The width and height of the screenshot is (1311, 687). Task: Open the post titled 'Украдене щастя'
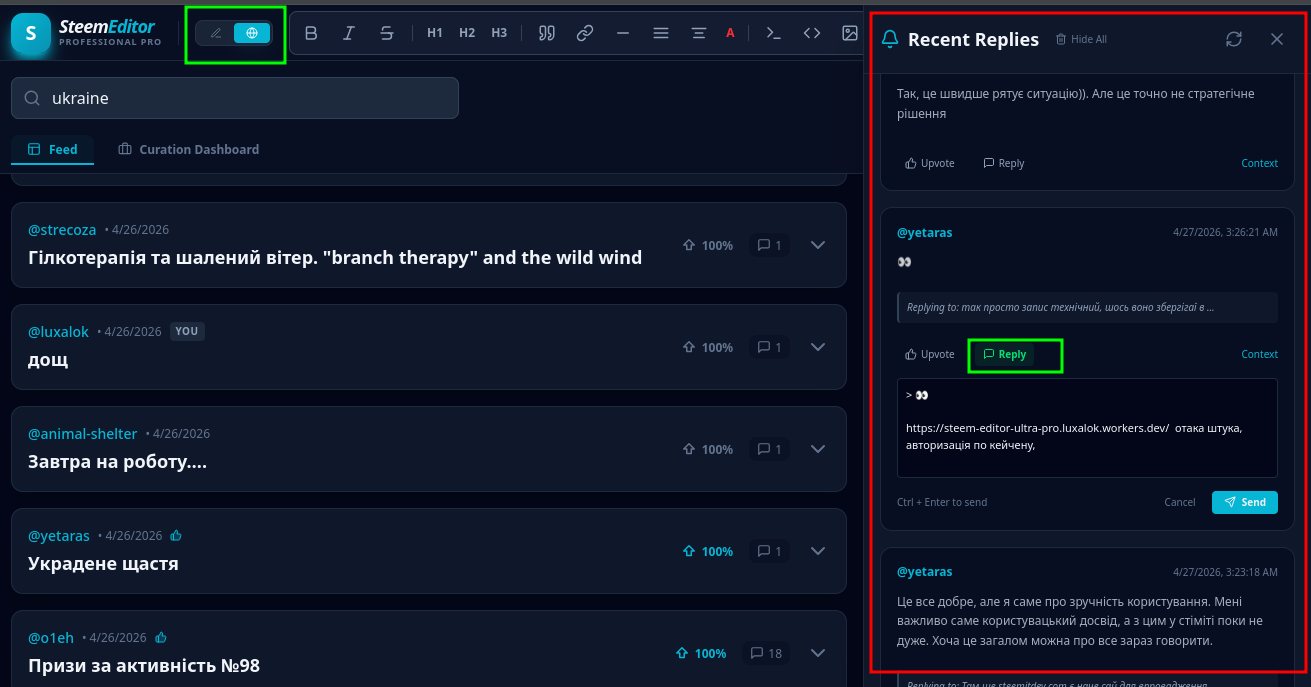pyautogui.click(x=103, y=563)
